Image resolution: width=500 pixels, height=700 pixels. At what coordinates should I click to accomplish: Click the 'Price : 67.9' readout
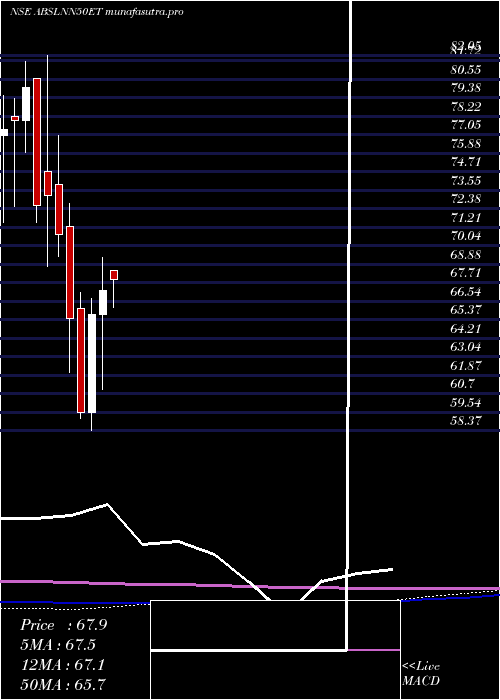63,625
